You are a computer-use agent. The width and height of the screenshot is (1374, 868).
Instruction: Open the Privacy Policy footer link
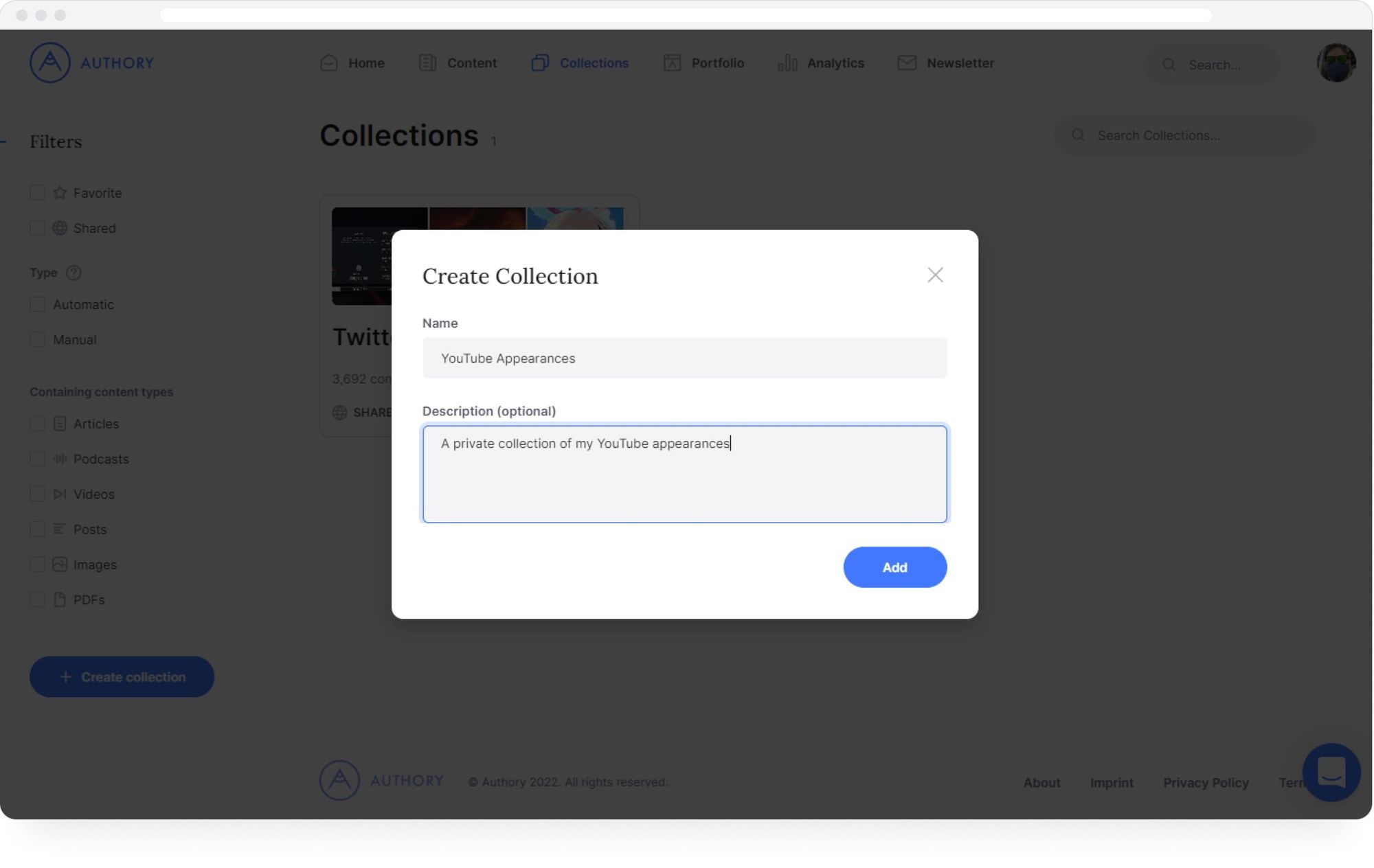(x=1206, y=783)
